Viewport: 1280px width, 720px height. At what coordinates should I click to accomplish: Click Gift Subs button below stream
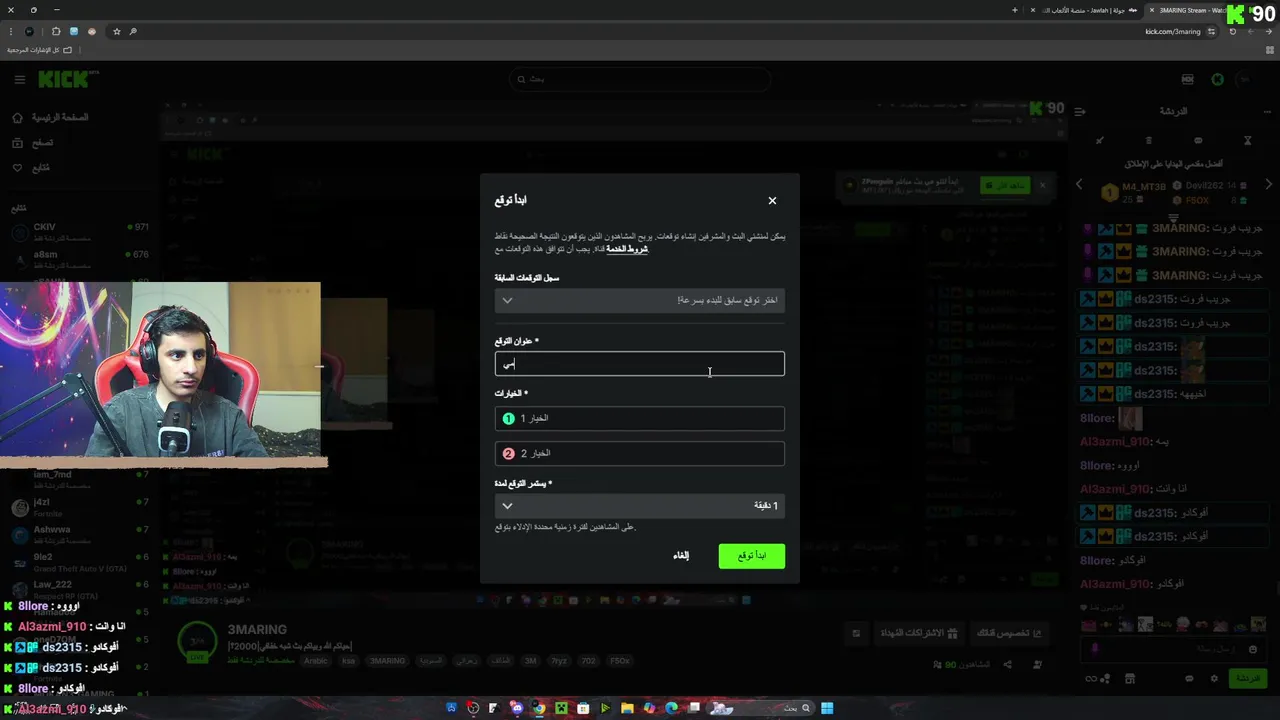[x=918, y=633]
